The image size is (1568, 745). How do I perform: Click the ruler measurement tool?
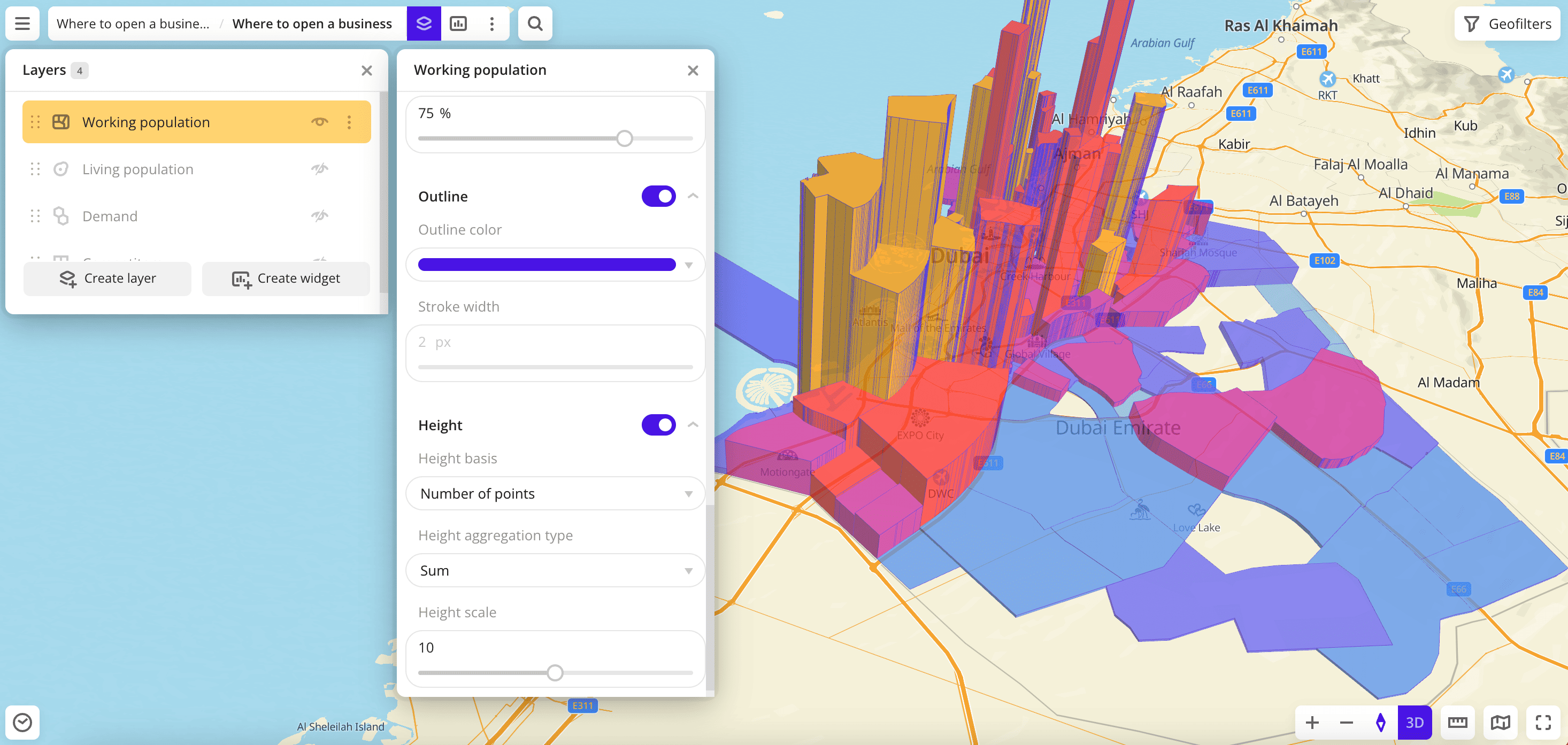click(x=1457, y=722)
